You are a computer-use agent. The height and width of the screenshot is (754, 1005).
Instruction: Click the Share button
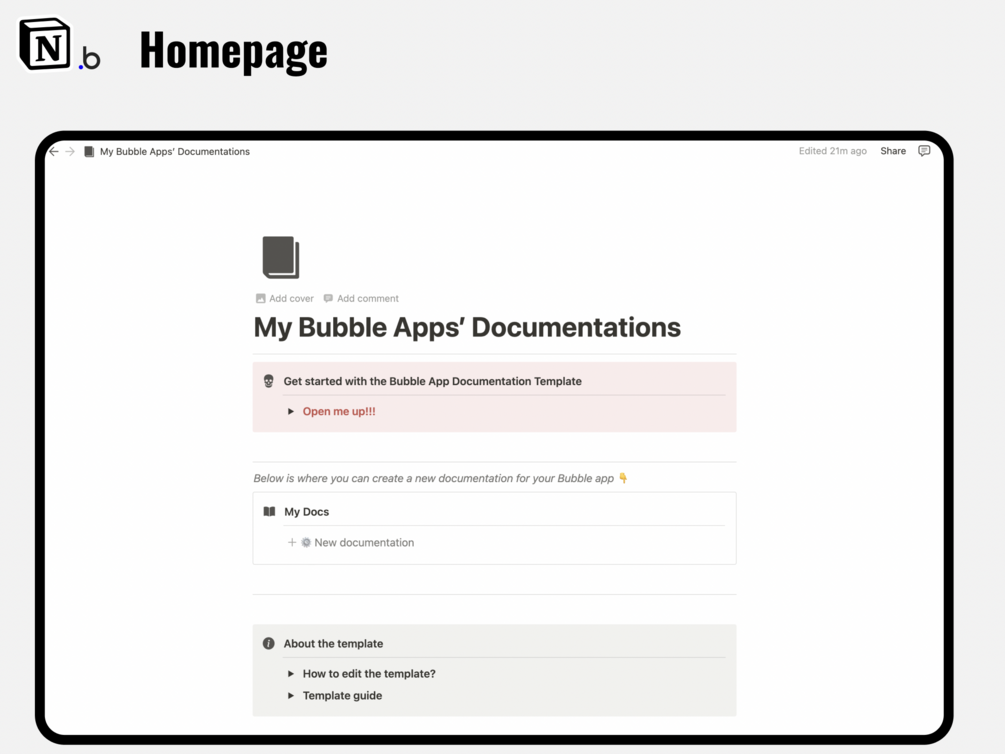point(893,151)
